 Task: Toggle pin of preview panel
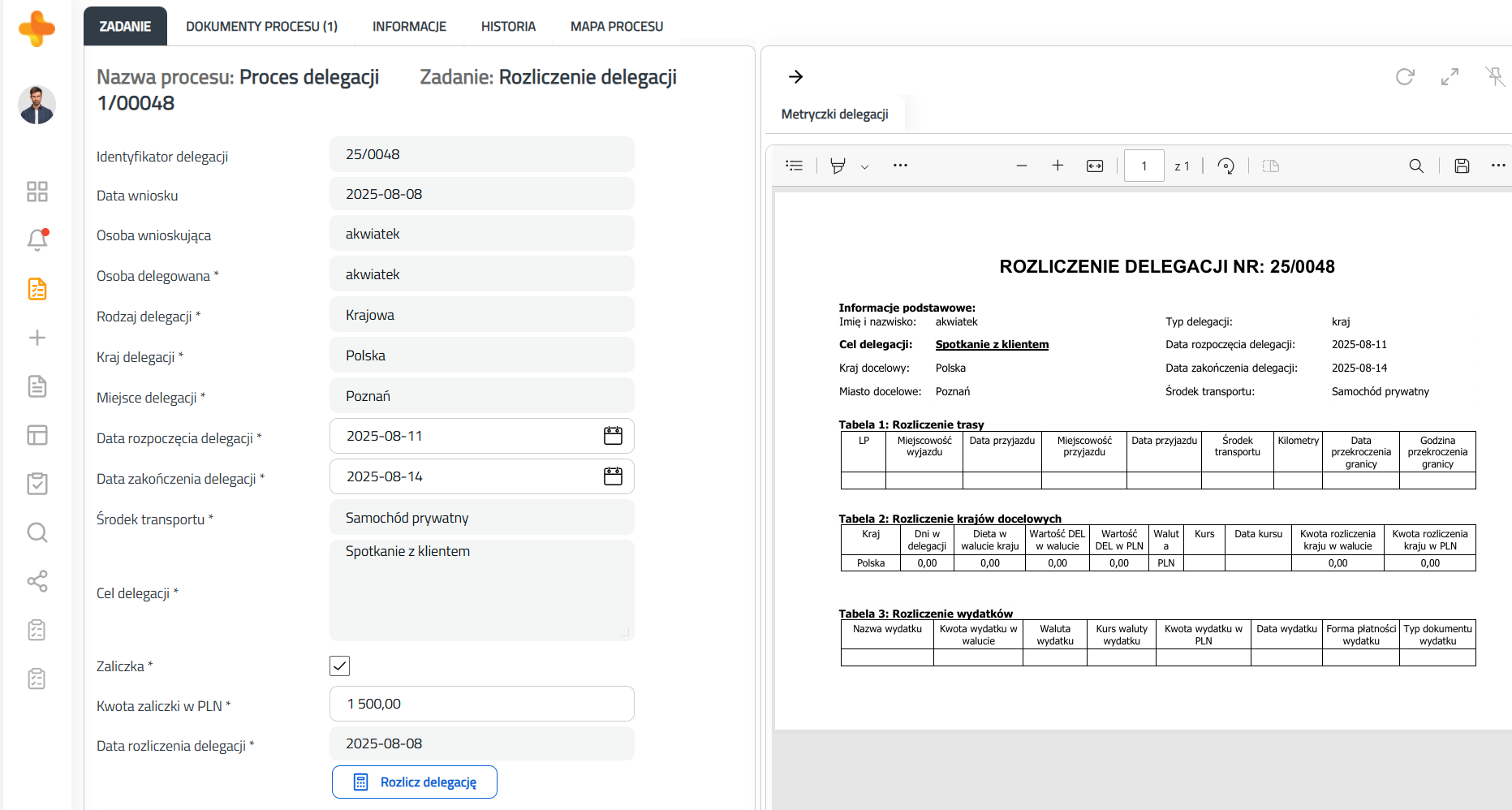pyautogui.click(x=1495, y=76)
